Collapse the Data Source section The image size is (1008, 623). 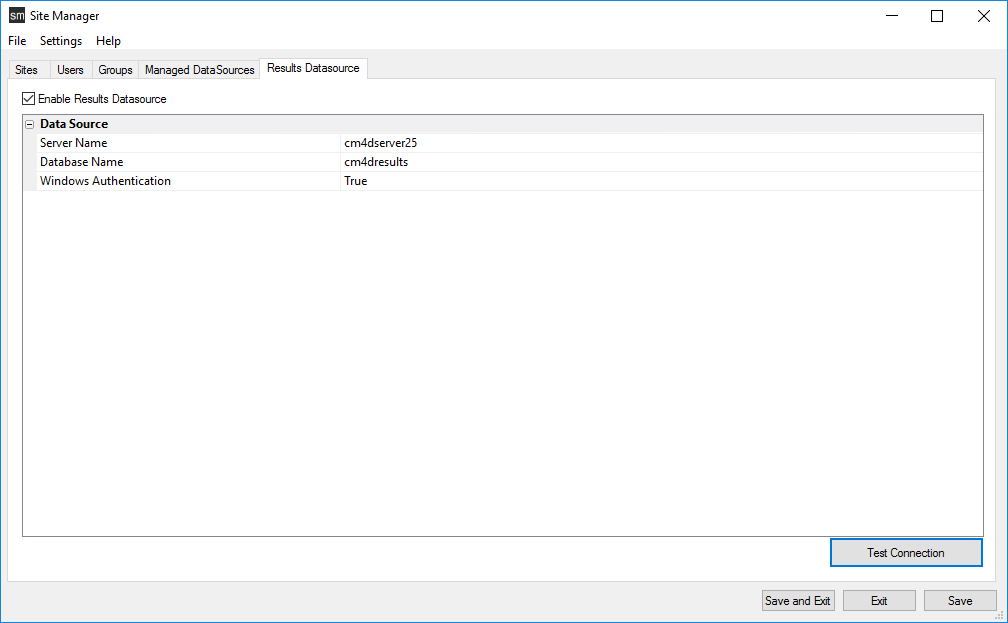click(29, 124)
